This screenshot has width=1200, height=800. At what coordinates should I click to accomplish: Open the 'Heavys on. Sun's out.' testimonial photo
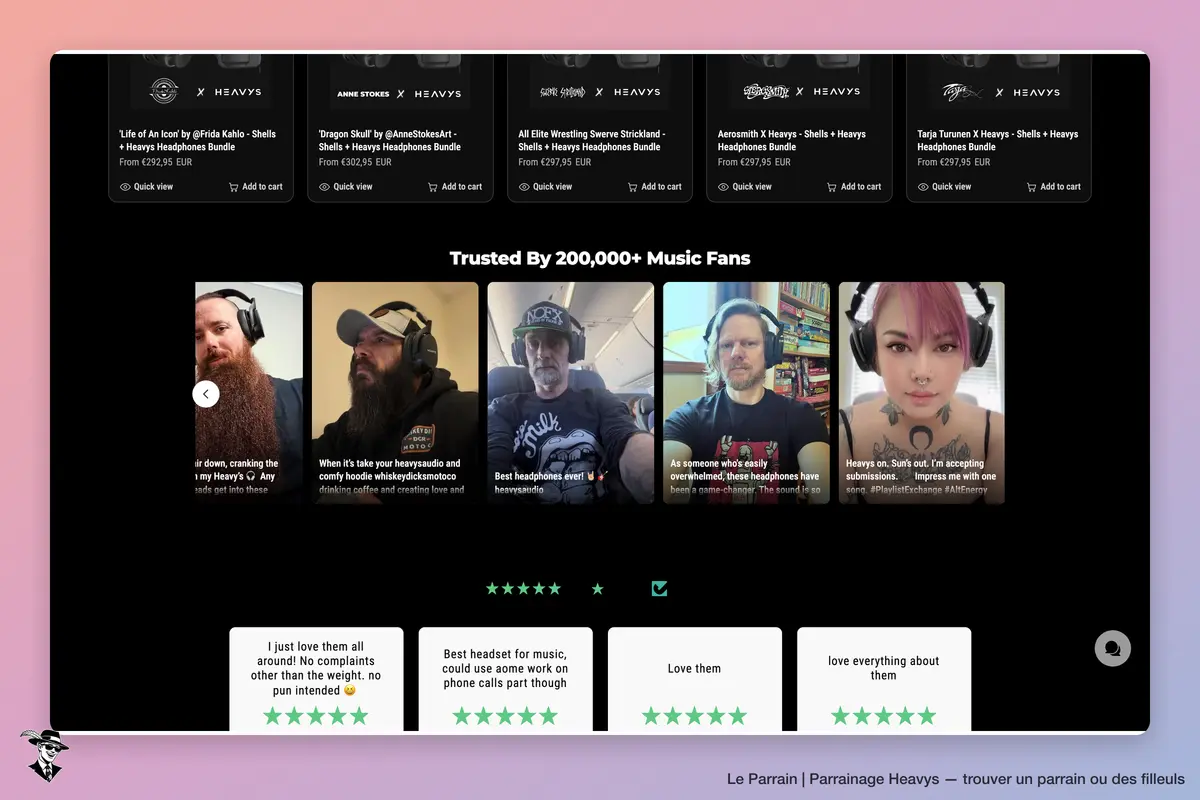click(x=922, y=392)
